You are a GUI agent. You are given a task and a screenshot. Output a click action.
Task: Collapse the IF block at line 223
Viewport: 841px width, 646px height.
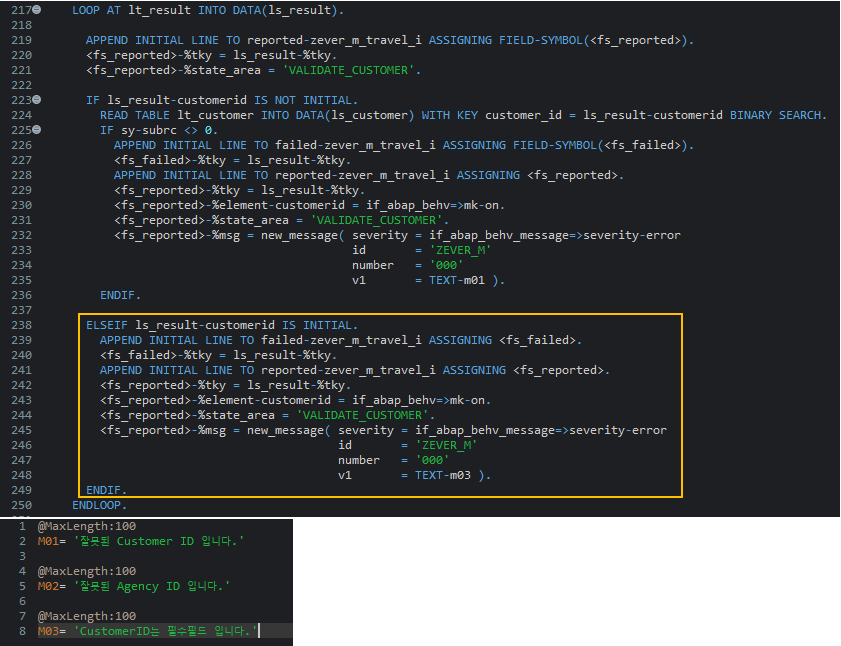pyautogui.click(x=36, y=100)
